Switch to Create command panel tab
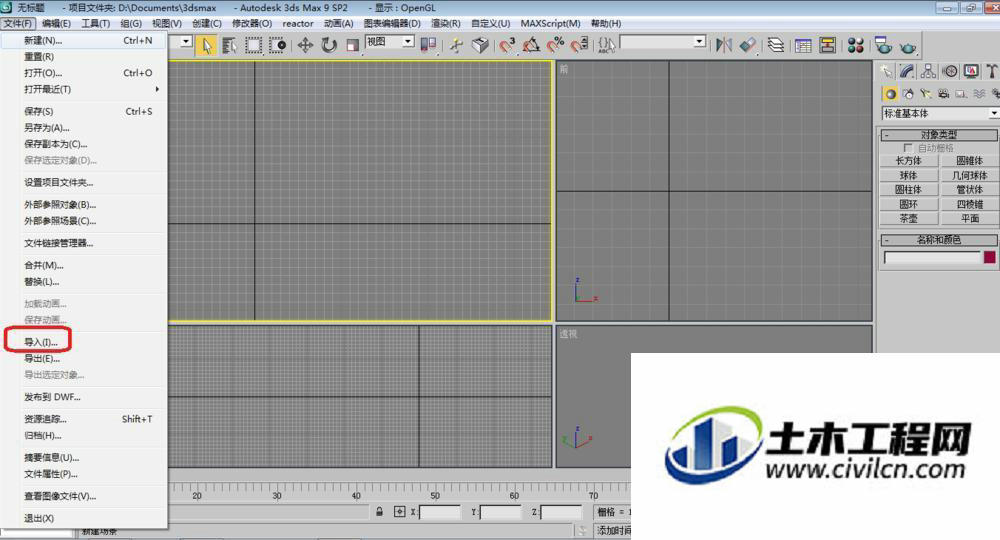The height and width of the screenshot is (540, 1000). point(886,71)
